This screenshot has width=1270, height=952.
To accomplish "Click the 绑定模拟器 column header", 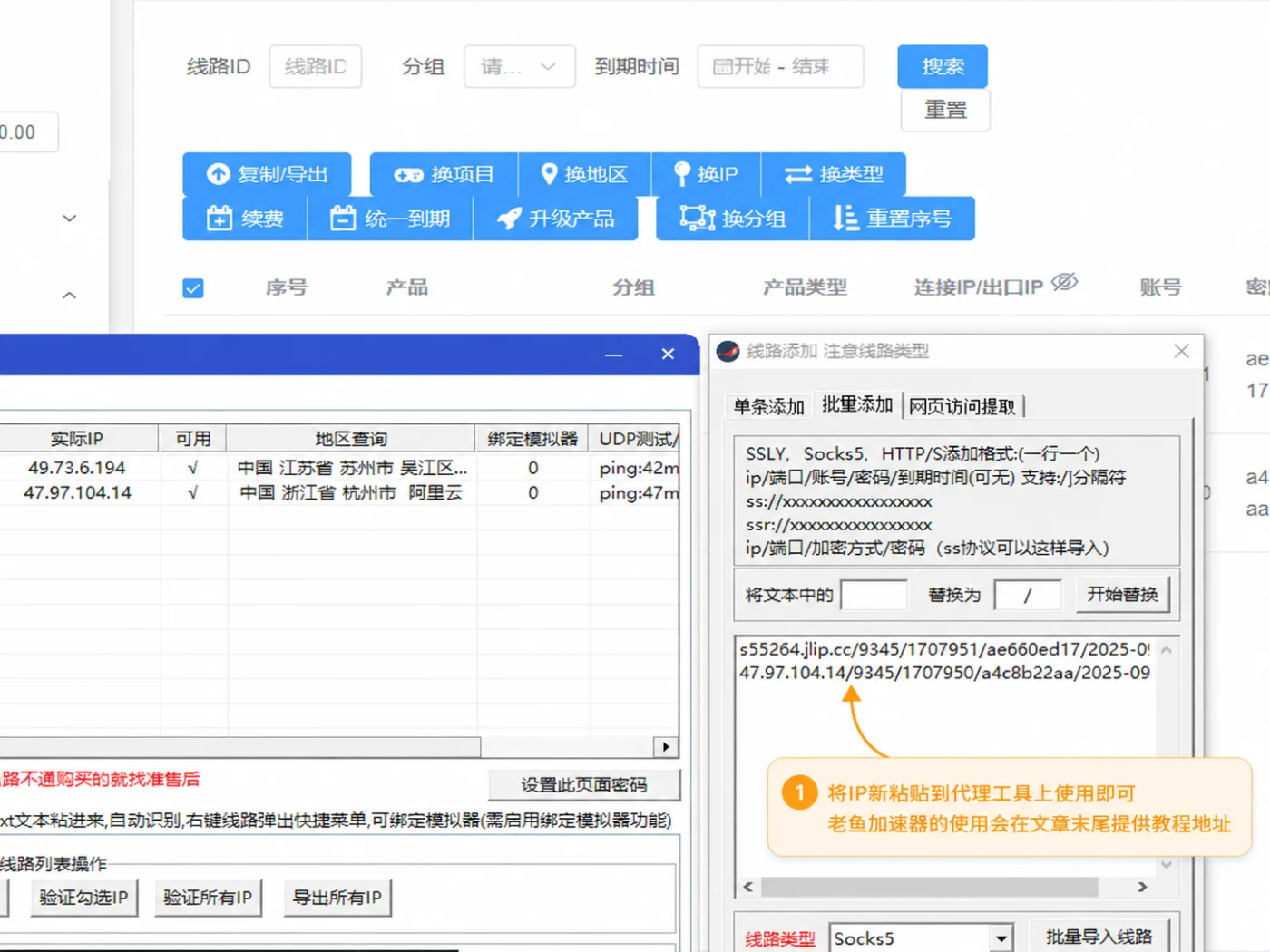I will click(532, 439).
